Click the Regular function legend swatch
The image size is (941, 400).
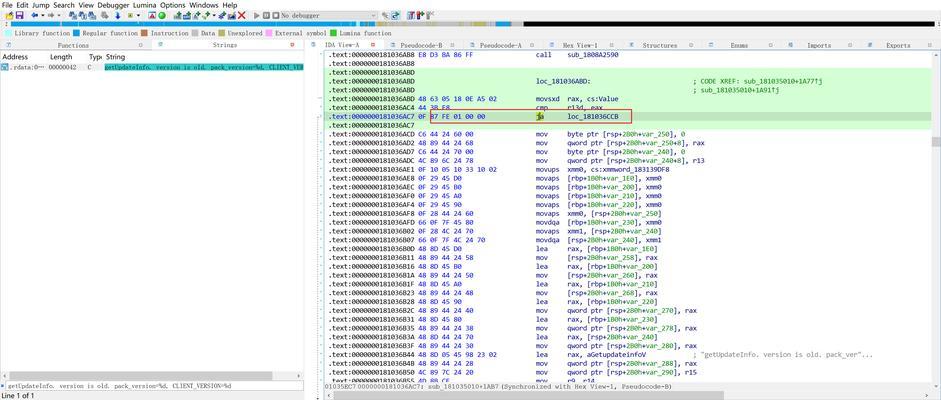click(76, 34)
